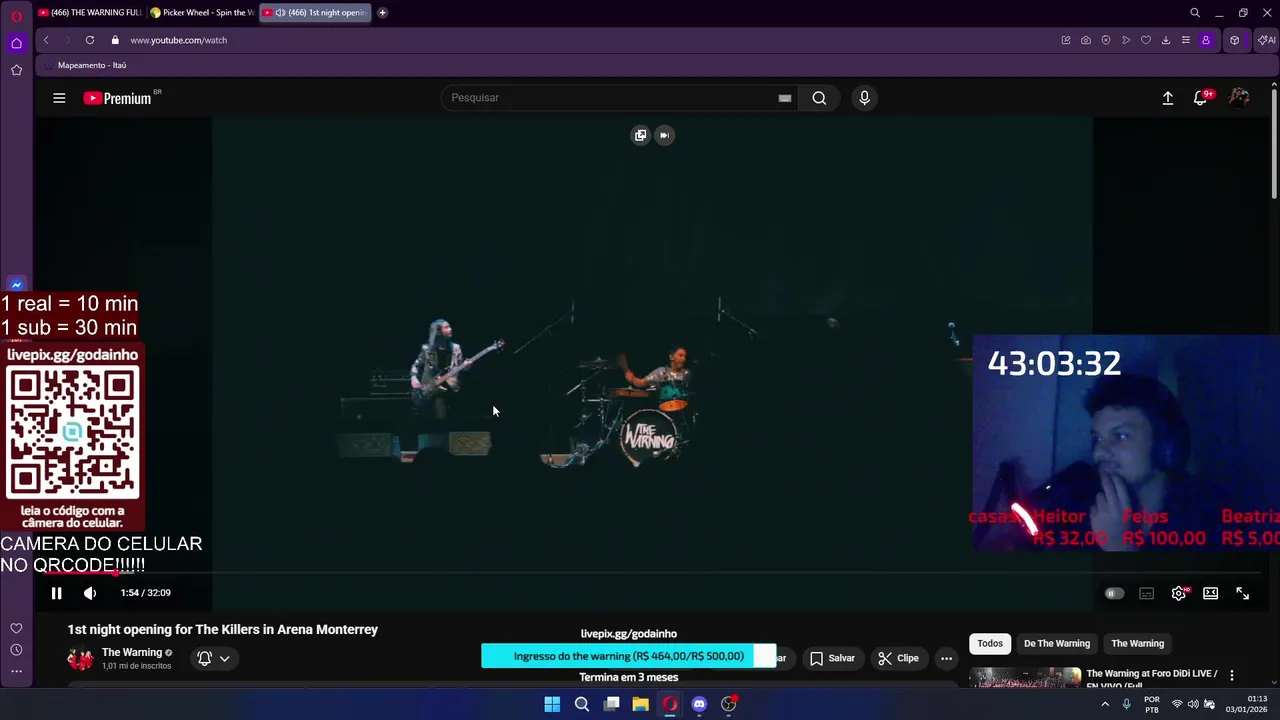Open Opera extensions cube icon
This screenshot has width=1280, height=720.
1235,40
